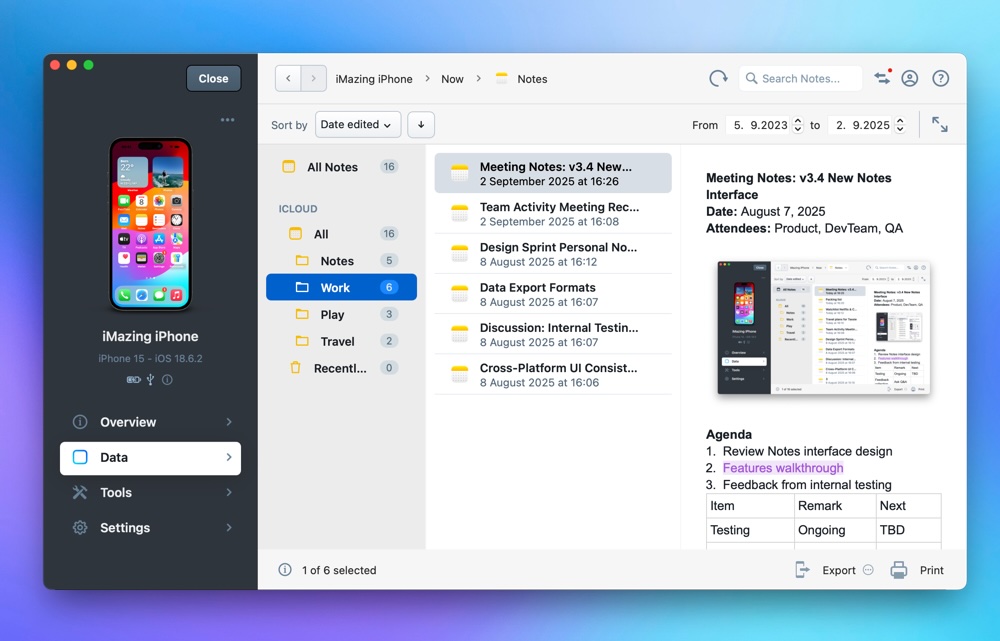The width and height of the screenshot is (1000, 641).
Task: Click the Print label
Action: click(931, 570)
